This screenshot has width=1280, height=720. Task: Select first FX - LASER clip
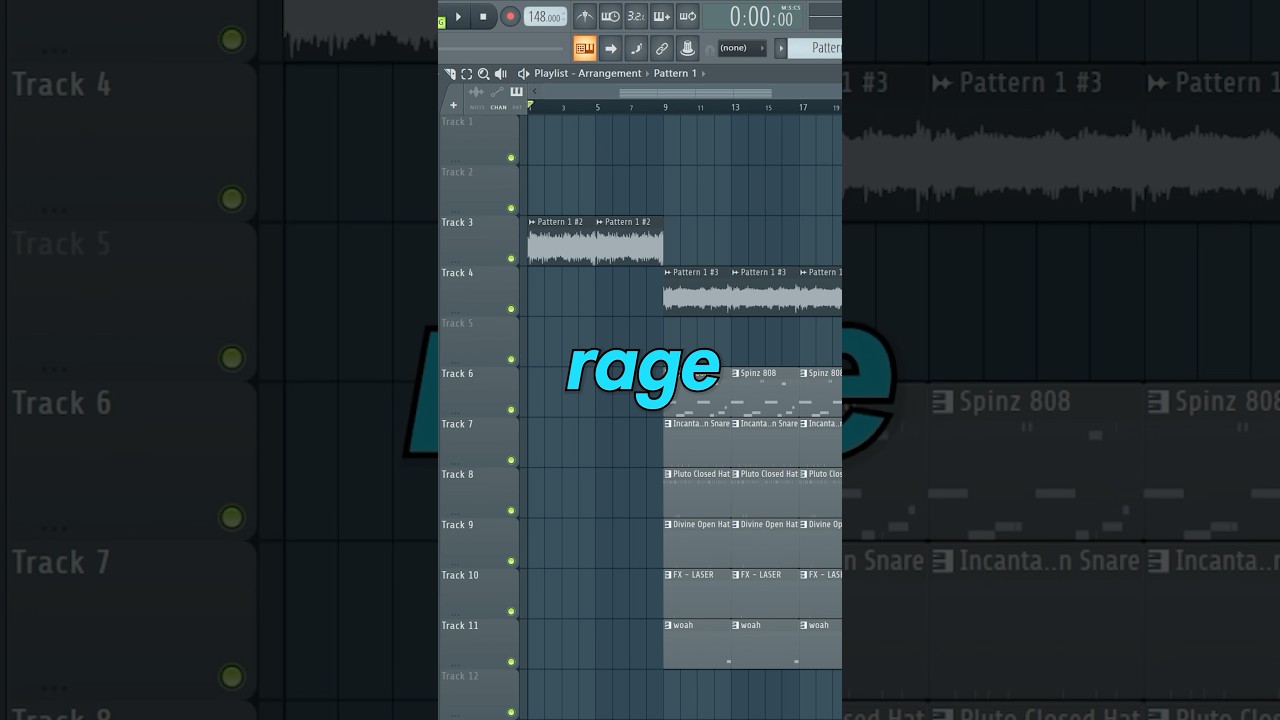[x=697, y=593]
